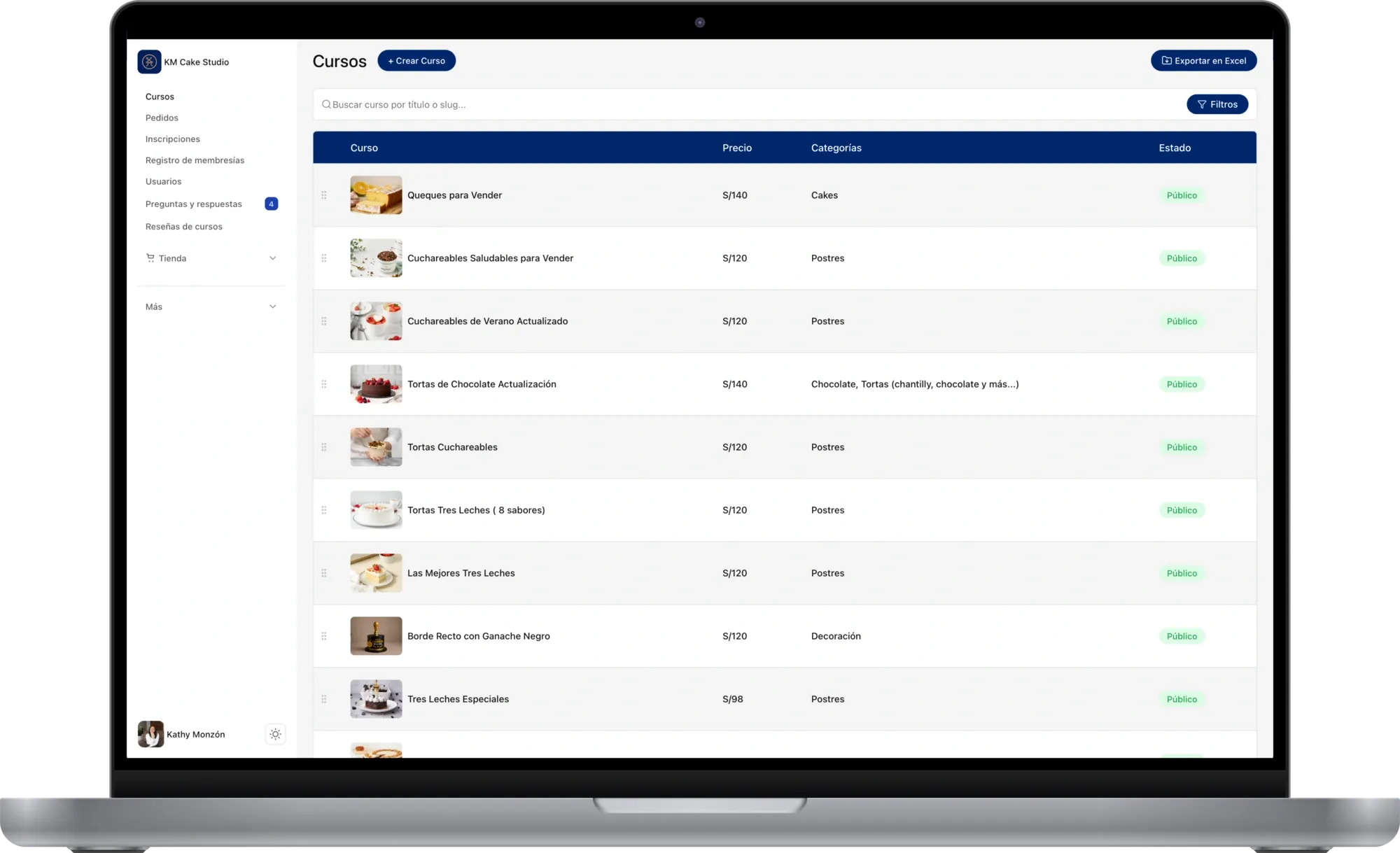Click Público status of Tres Leches Especiales
1400x853 pixels.
point(1182,699)
